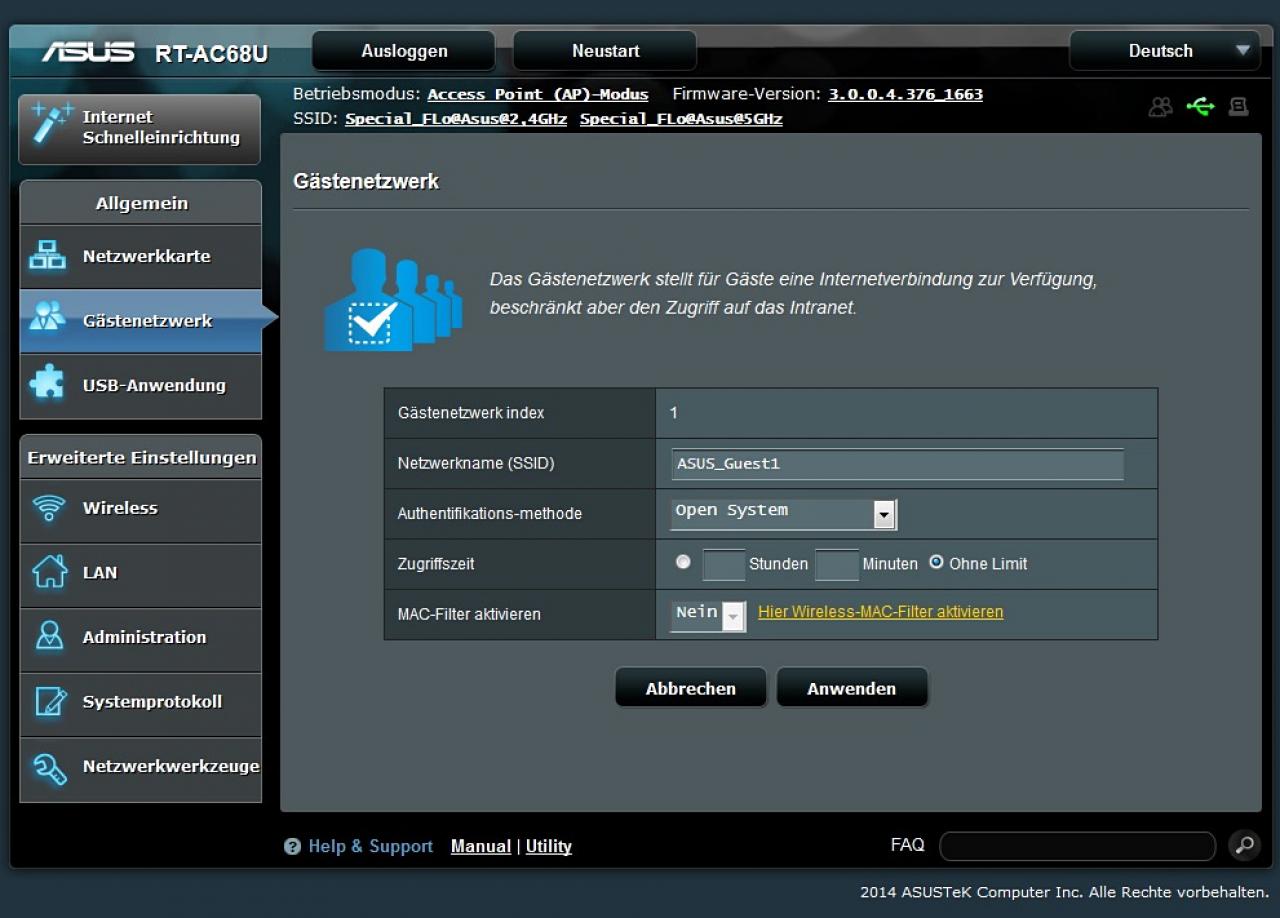
Task: Open the MAC-Filter aktivieren Nein dropdown
Action: click(708, 615)
